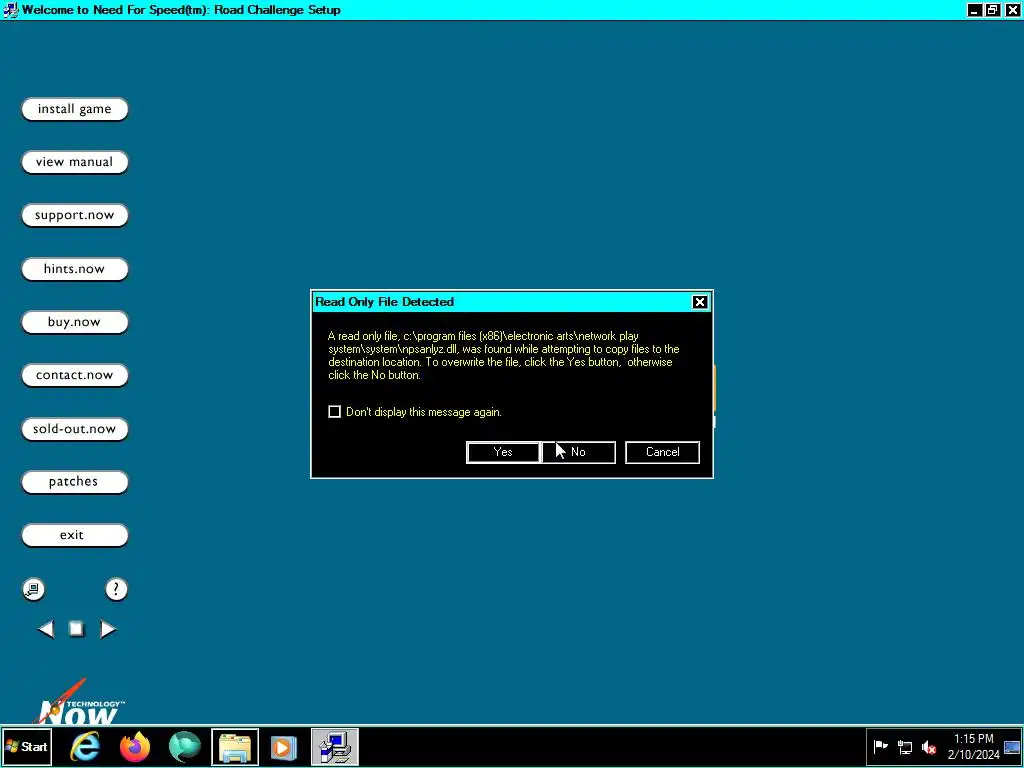Minimize the Road Challenge Setup window
This screenshot has width=1024, height=768.
[974, 10]
